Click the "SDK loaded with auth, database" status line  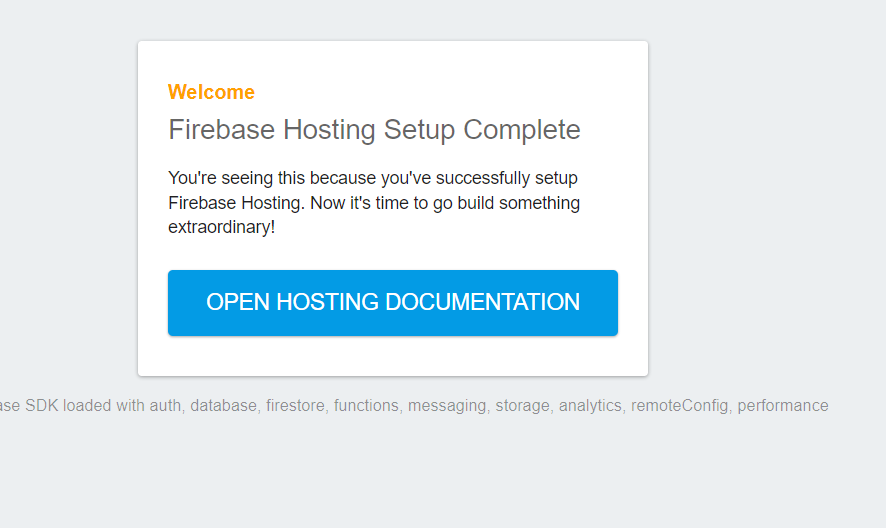point(414,405)
